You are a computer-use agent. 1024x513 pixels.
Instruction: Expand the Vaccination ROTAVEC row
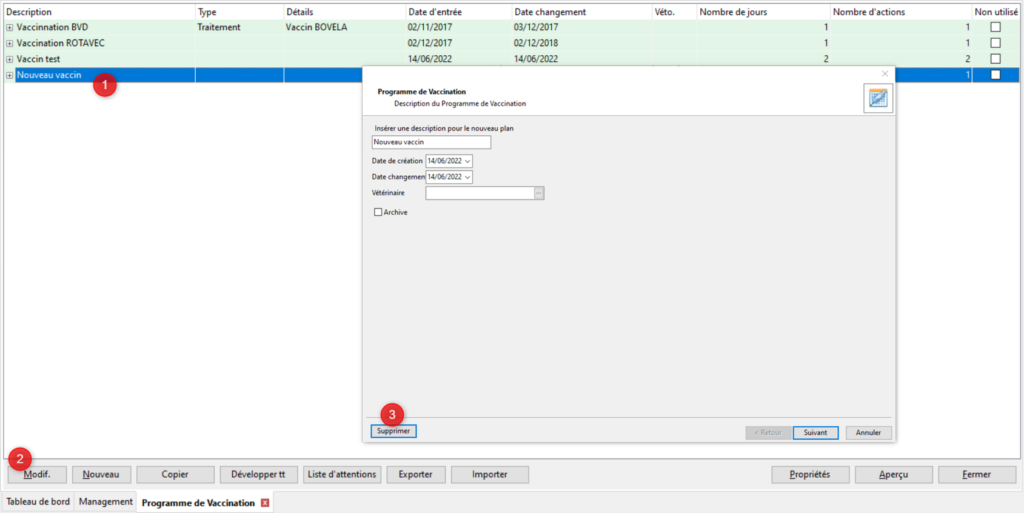(x=10, y=44)
